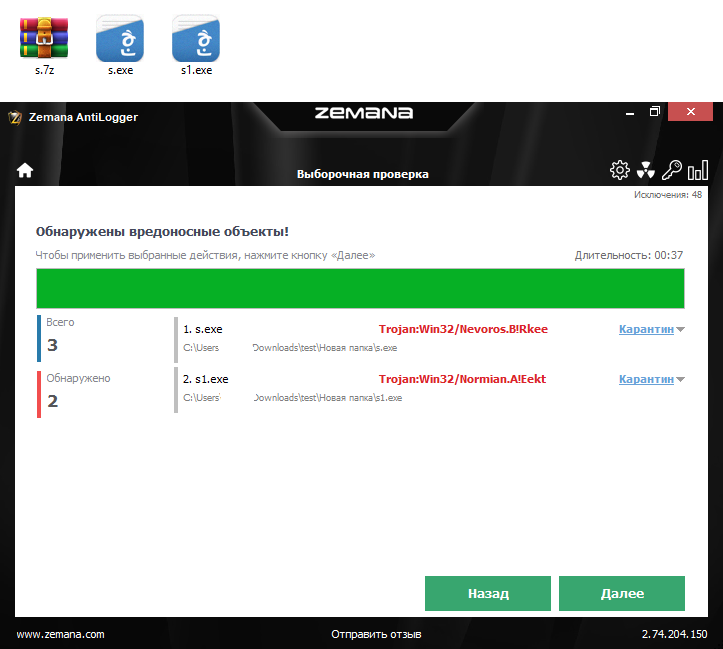Select threat name Trojan:Win32/Nevoros.B!Rkee
The image size is (723, 649).
click(463, 329)
